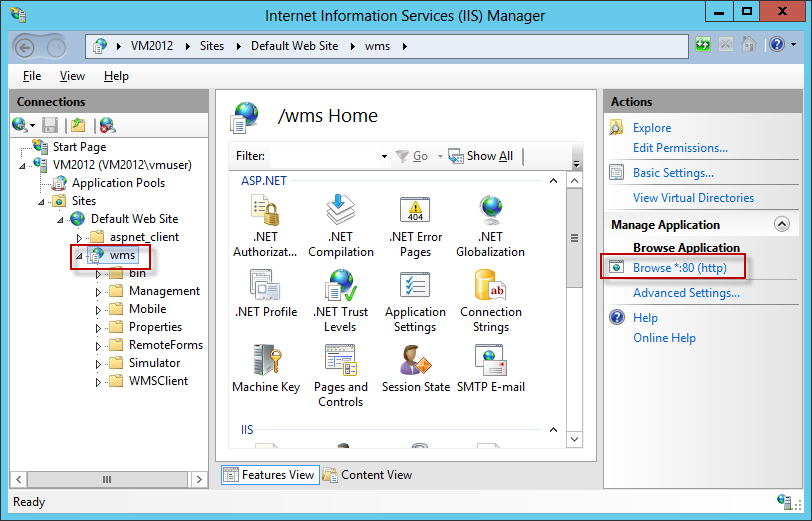This screenshot has width=812, height=521.
Task: Click the home icon in navigation bar
Action: [x=748, y=45]
